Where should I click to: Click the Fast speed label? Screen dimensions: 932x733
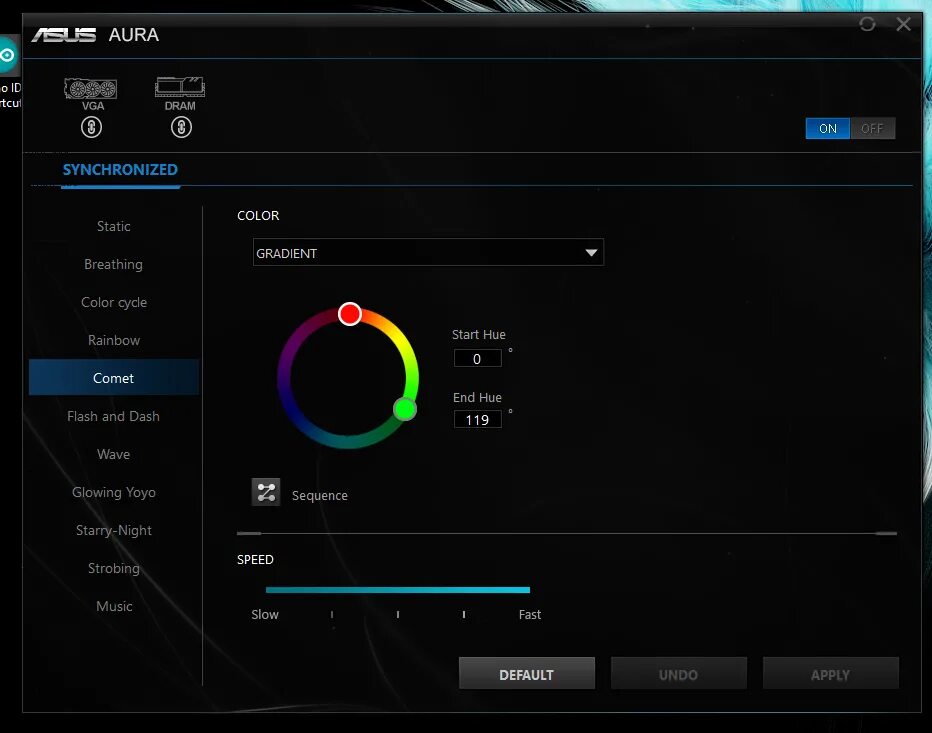click(530, 615)
